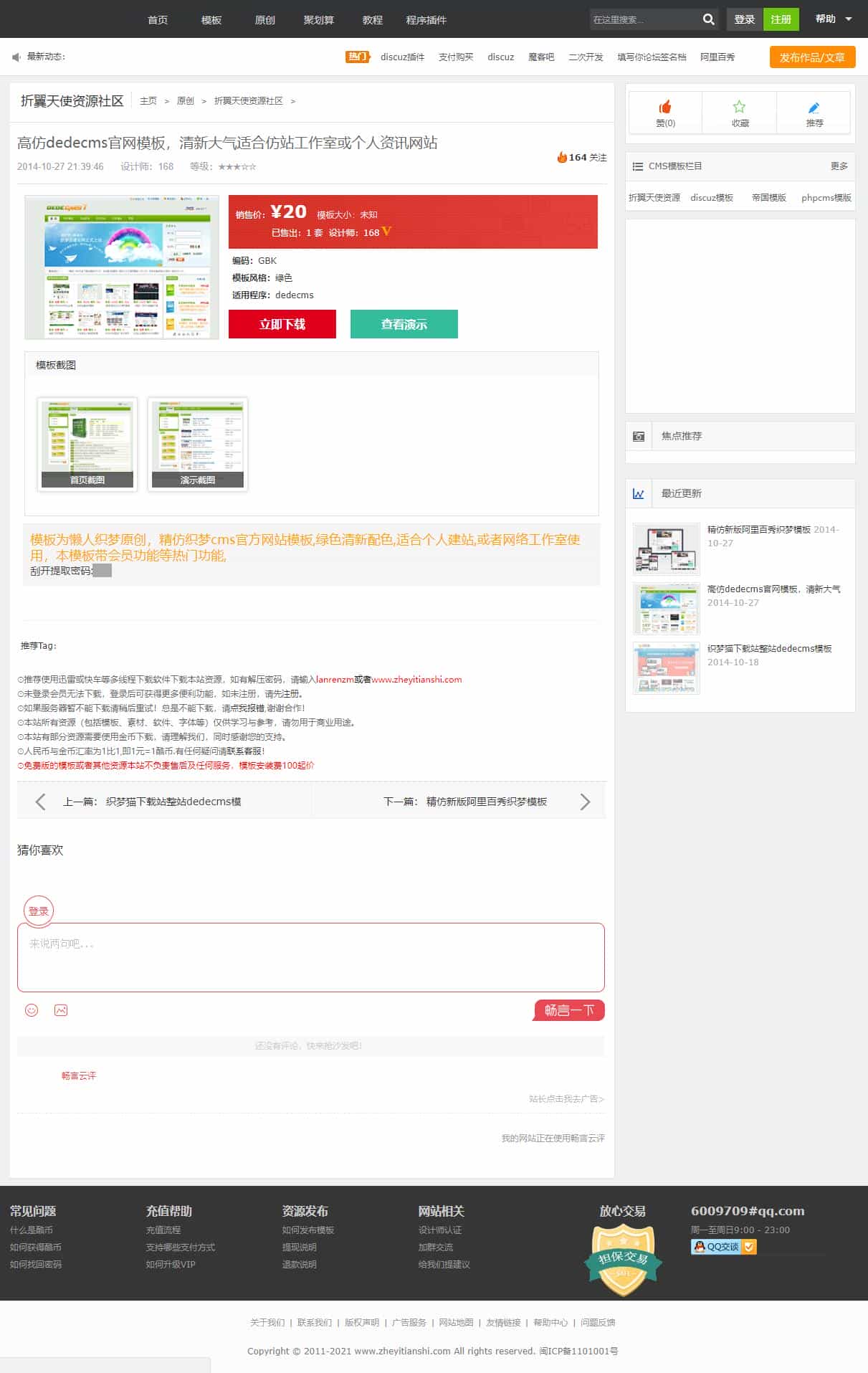The width and height of the screenshot is (868, 1373).
Task: Click the search magnifier icon
Action: (708, 19)
